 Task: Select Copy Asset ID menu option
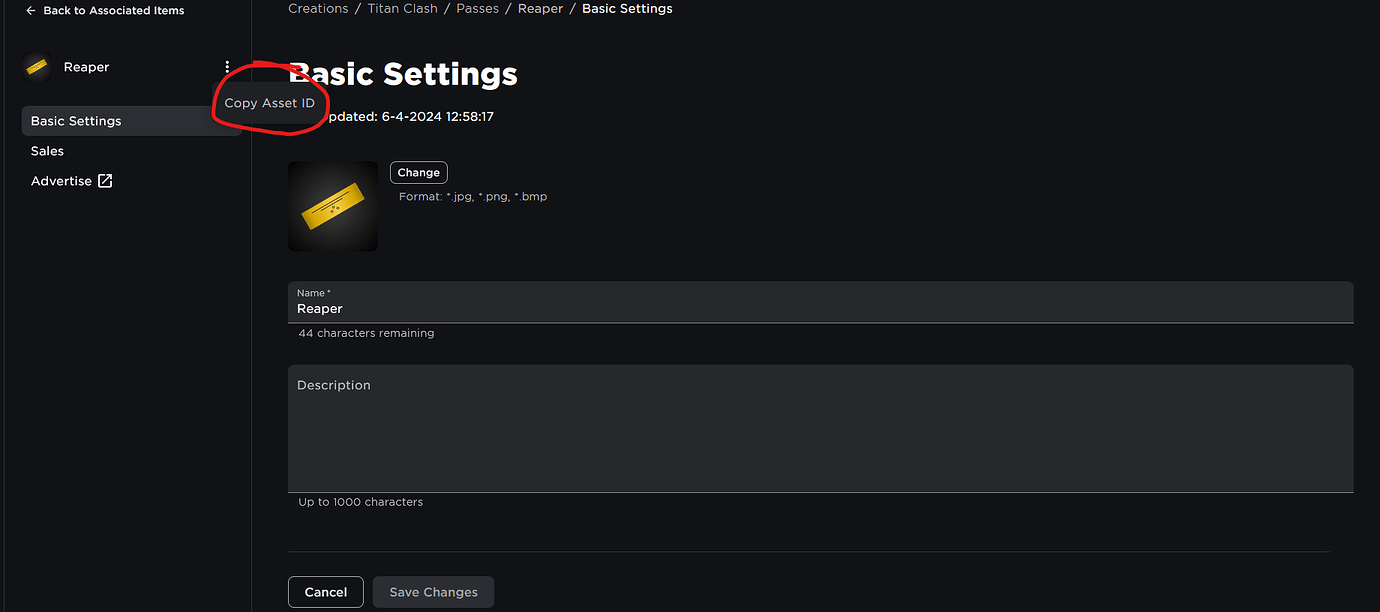pos(269,103)
